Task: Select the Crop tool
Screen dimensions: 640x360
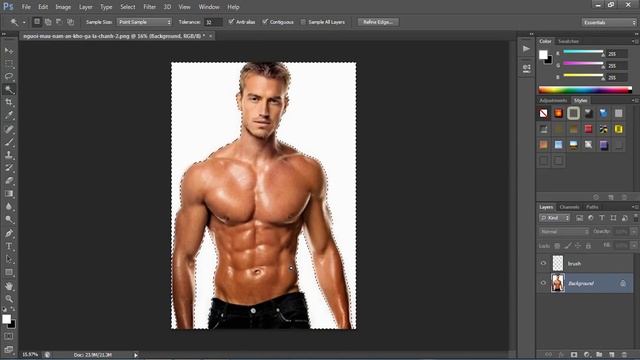Action: click(x=9, y=102)
